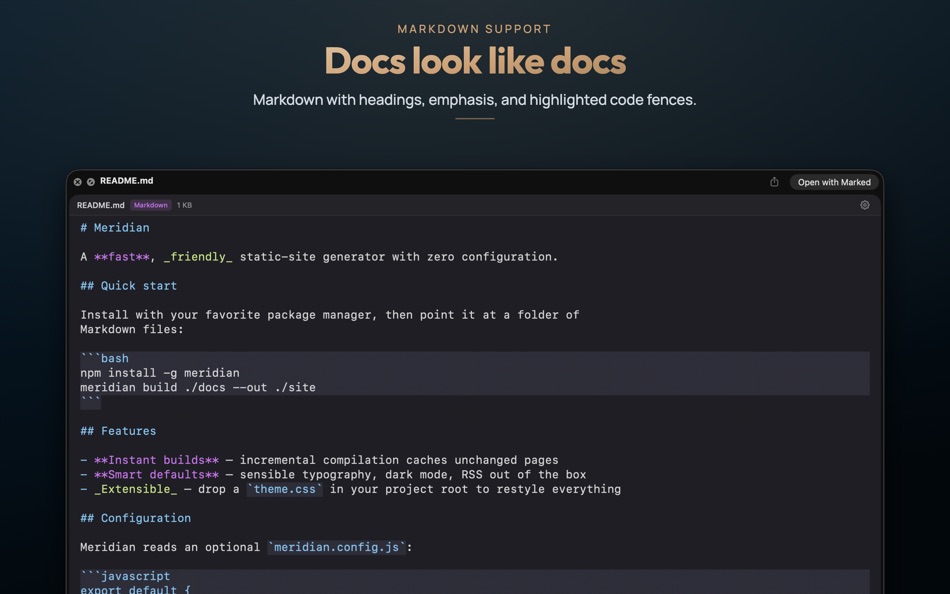
Task: Click the inline code `theme.css`
Action: click(285, 489)
